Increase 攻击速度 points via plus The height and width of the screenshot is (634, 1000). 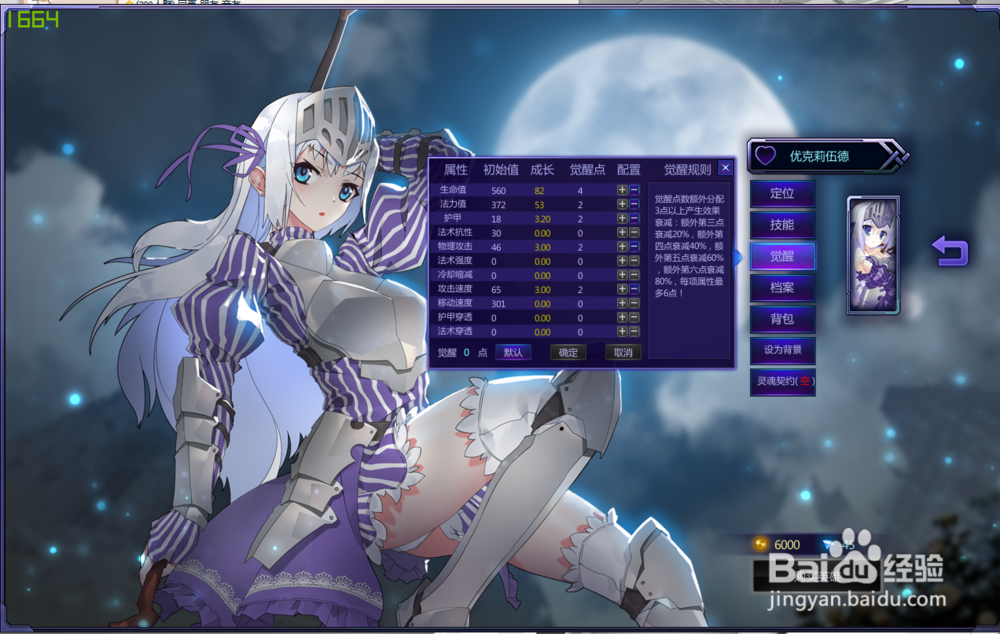(622, 289)
